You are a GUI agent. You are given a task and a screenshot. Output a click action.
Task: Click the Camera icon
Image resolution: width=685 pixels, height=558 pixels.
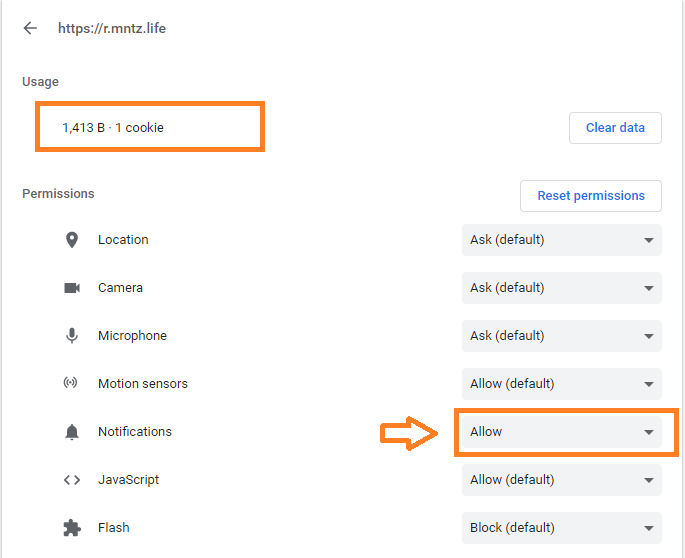pos(72,288)
